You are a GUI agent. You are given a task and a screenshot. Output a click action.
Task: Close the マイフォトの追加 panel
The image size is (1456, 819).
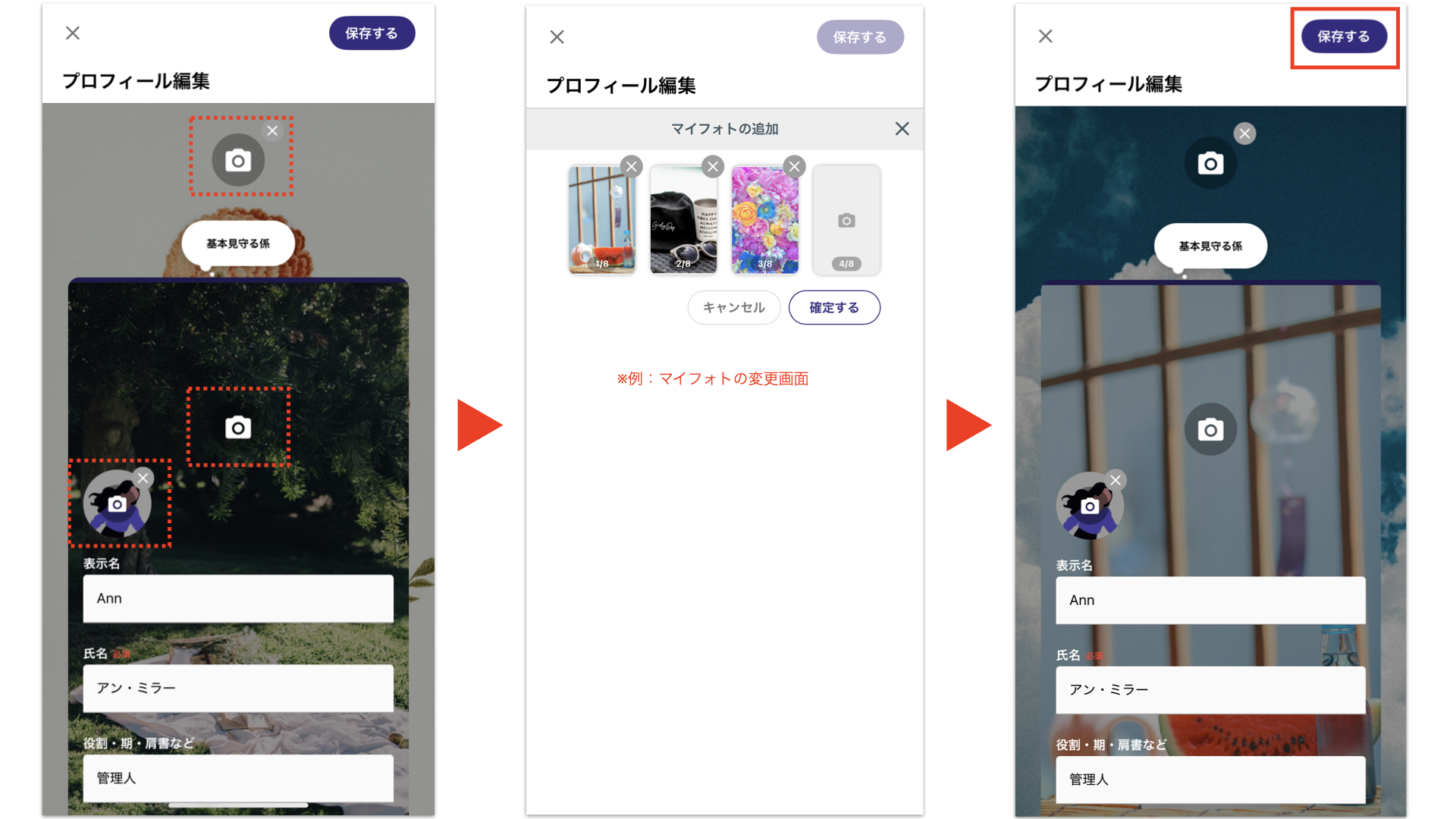[x=902, y=129]
